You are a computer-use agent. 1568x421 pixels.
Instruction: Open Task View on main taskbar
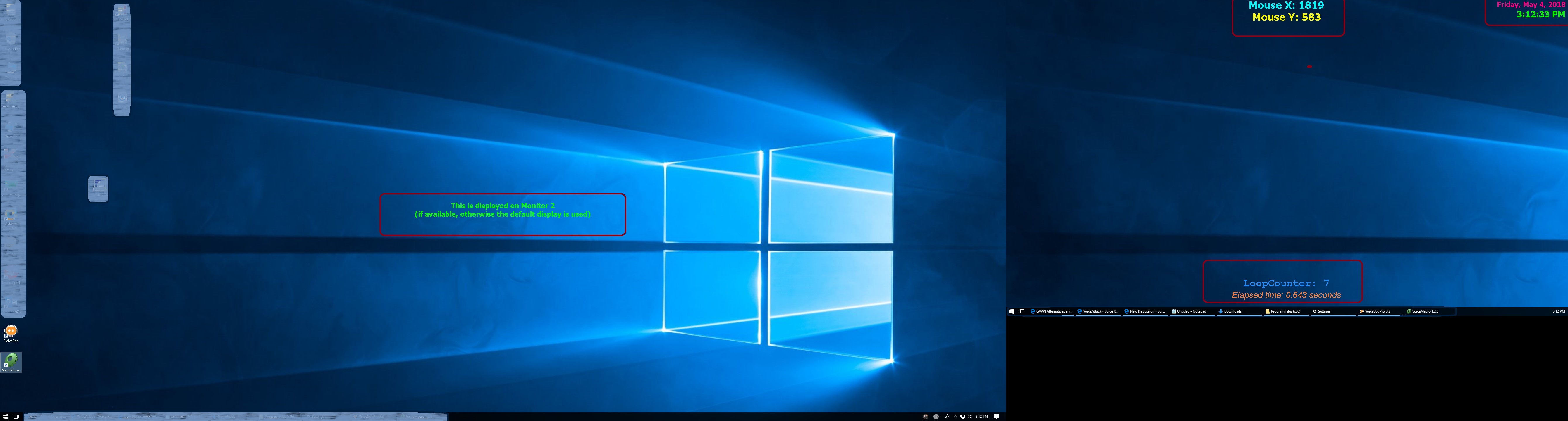(x=16, y=417)
